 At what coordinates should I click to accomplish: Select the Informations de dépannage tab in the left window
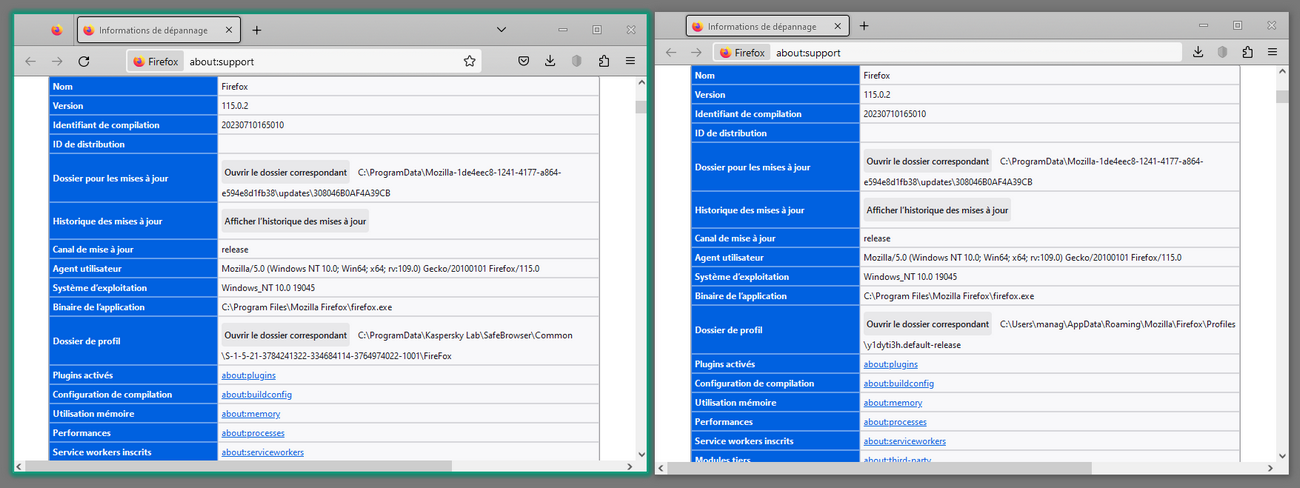[x=150, y=30]
